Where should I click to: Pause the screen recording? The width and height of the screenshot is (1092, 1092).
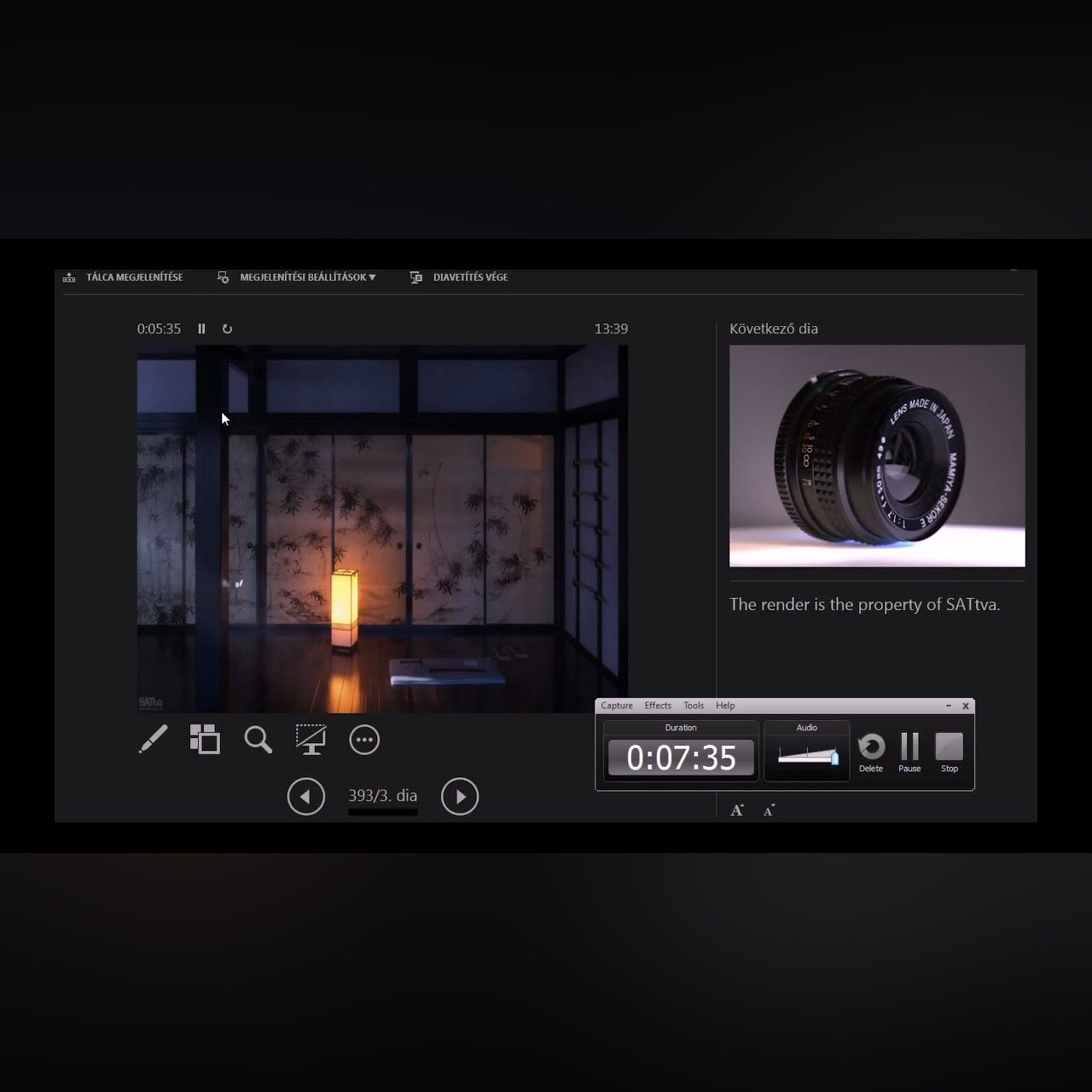(x=909, y=752)
